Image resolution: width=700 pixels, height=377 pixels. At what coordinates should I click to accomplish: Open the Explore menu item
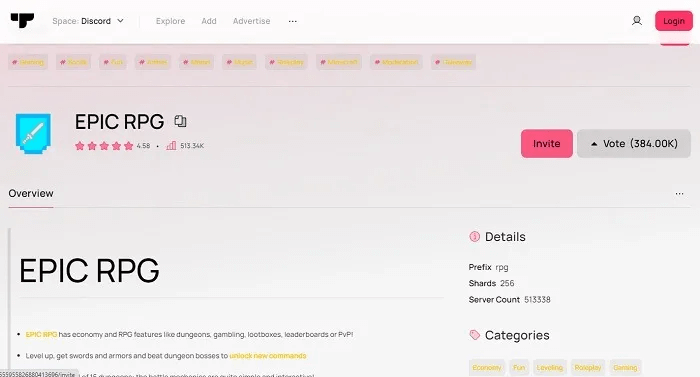click(x=170, y=21)
